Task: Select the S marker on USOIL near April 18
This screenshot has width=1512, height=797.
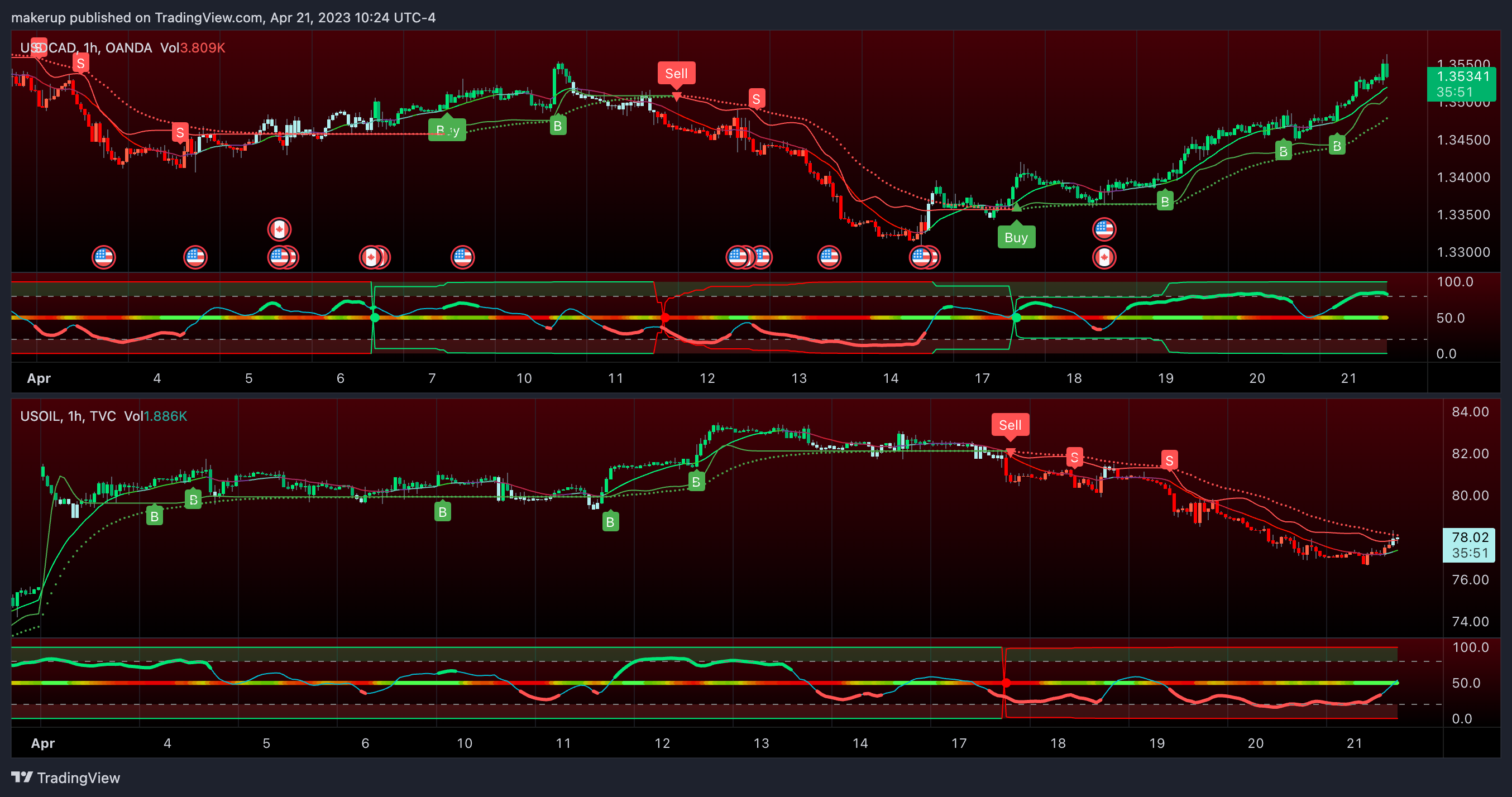Action: coord(1074,457)
